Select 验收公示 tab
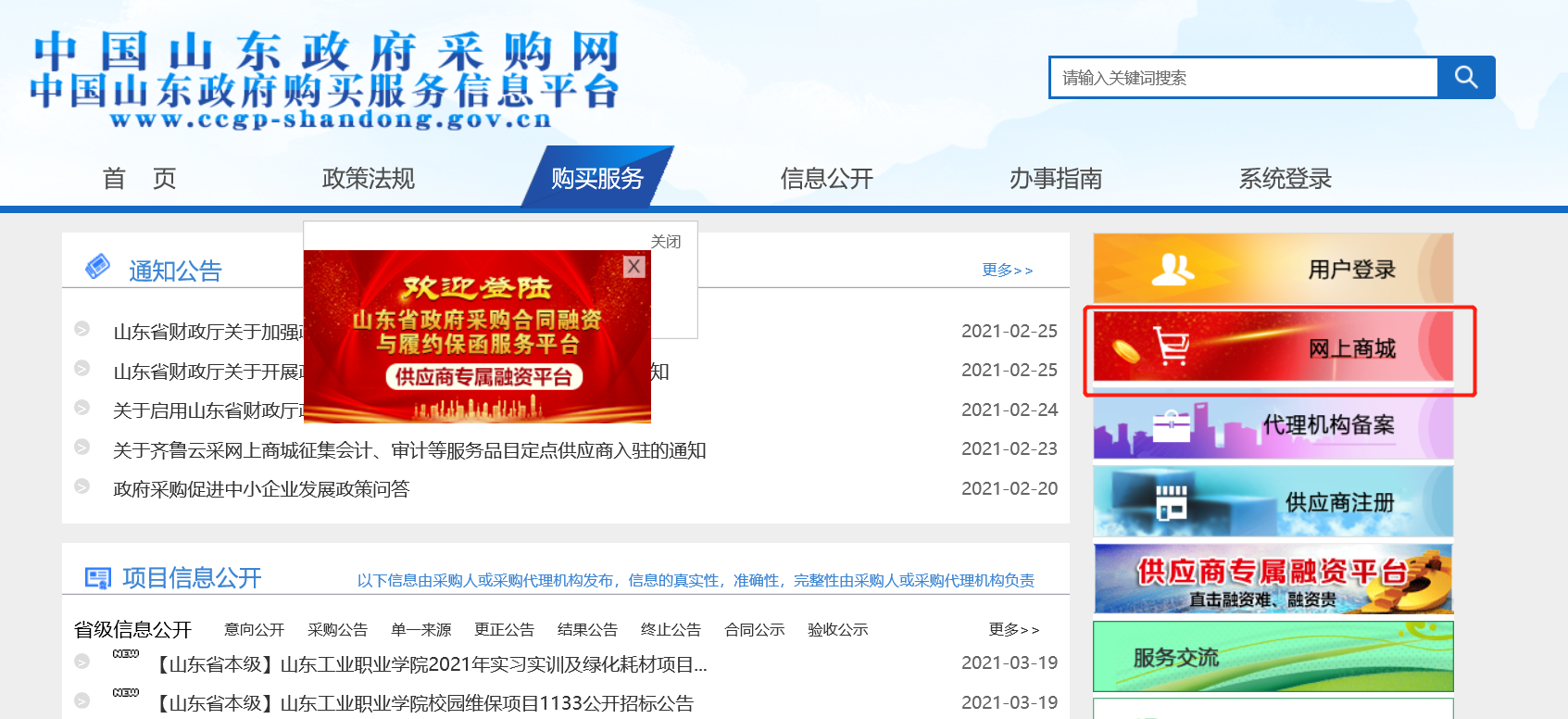This screenshot has height=719, width=1568. point(838,629)
